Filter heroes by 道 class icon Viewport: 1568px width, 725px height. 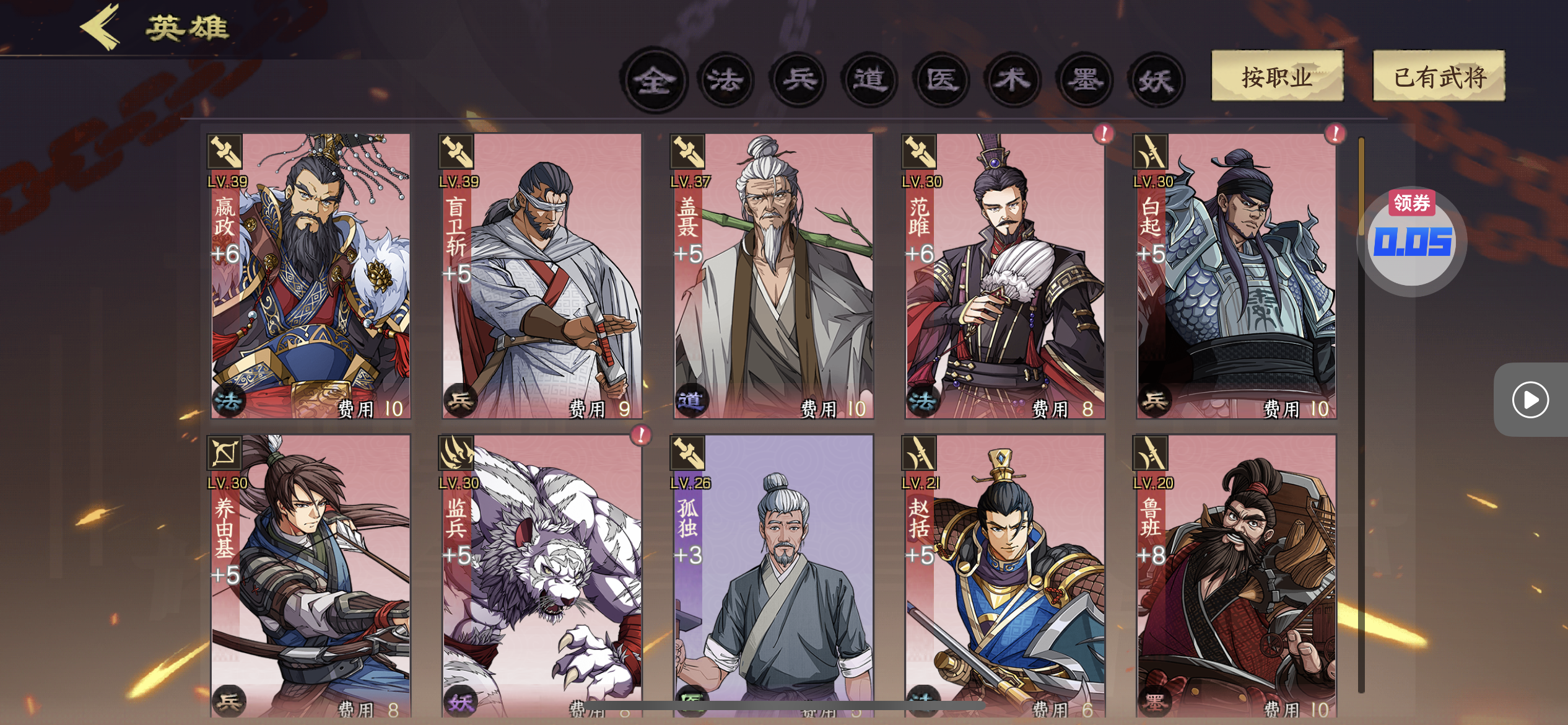(870, 80)
